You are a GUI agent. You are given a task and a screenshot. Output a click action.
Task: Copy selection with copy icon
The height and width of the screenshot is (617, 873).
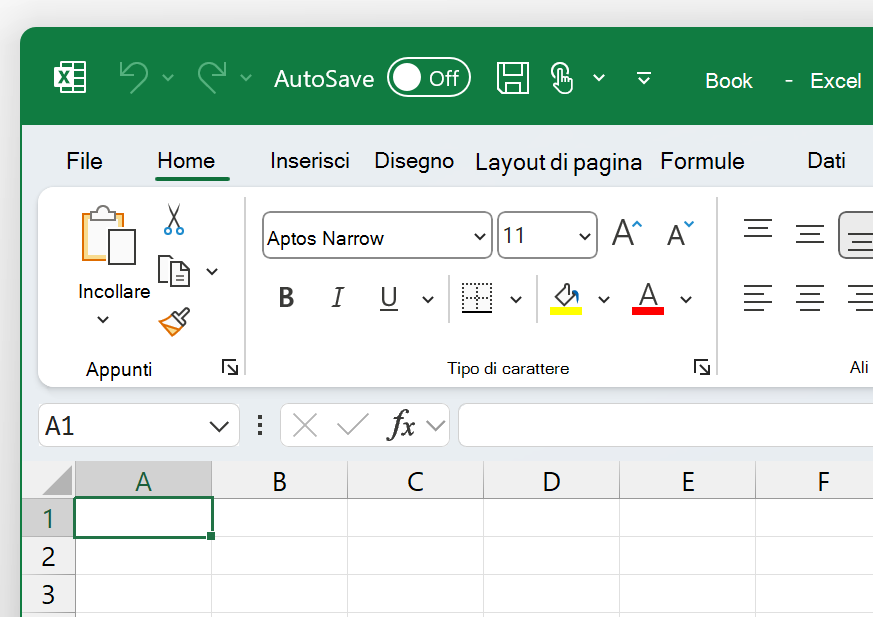coord(174,271)
